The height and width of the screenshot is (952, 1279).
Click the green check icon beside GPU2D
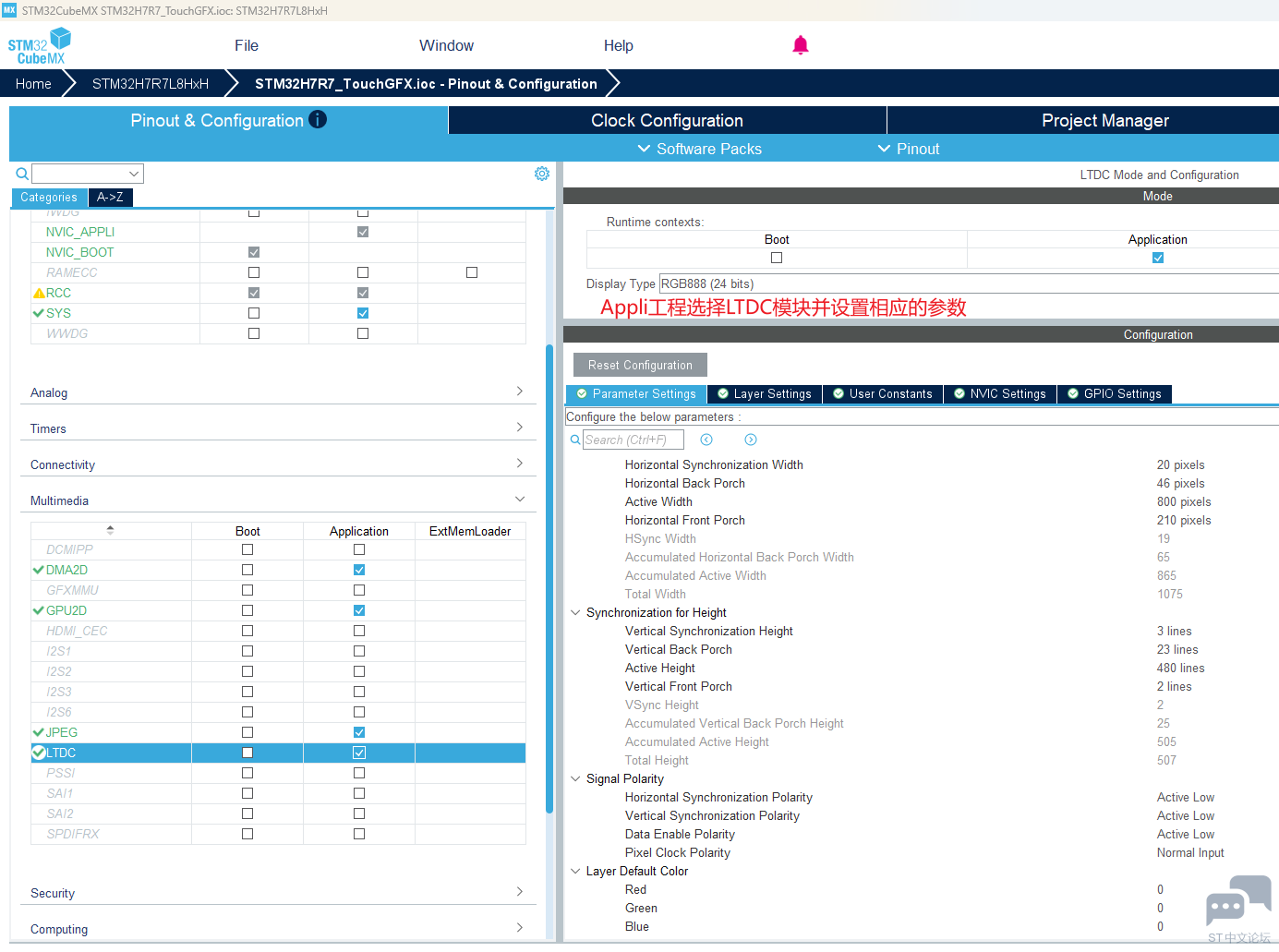[39, 610]
